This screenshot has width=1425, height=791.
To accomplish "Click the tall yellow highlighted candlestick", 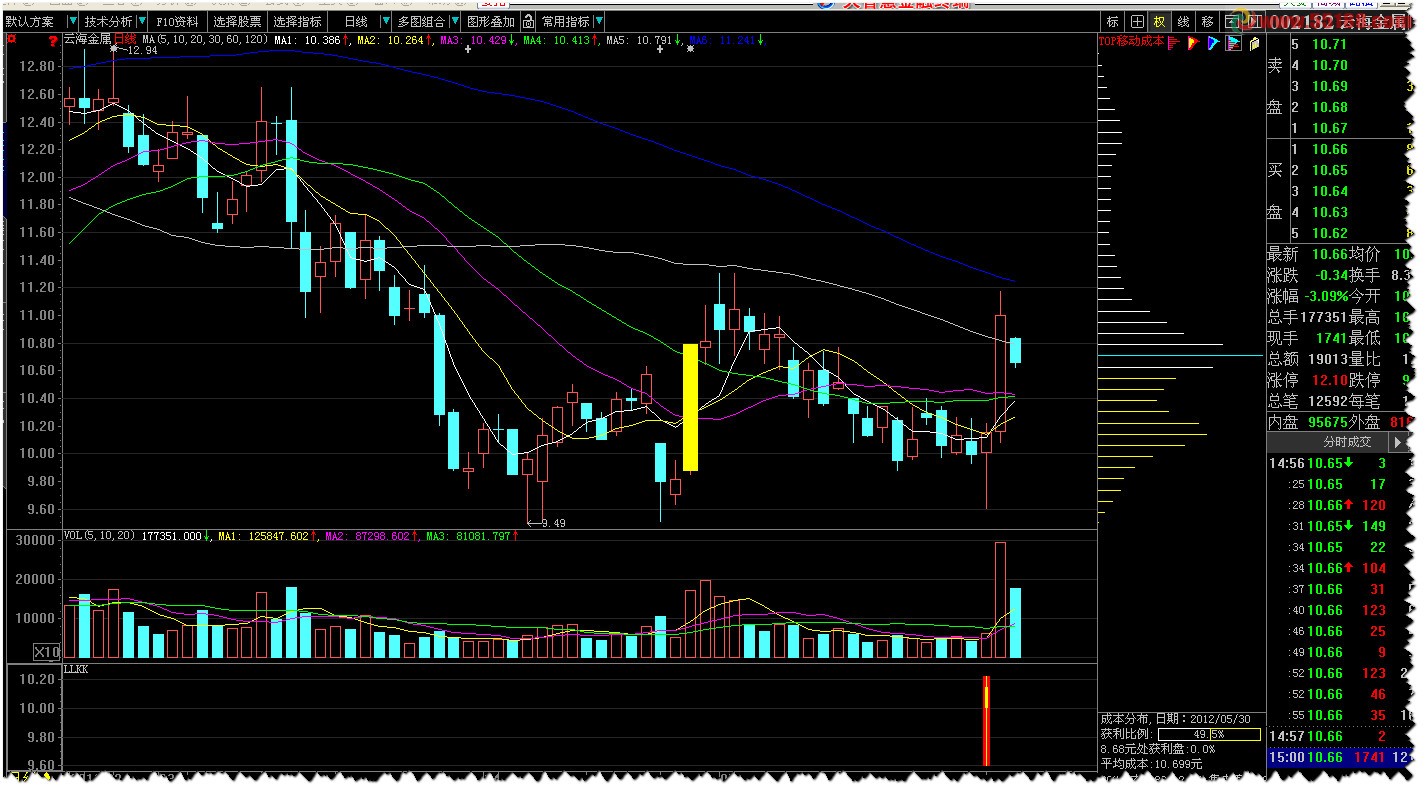I will pos(690,407).
